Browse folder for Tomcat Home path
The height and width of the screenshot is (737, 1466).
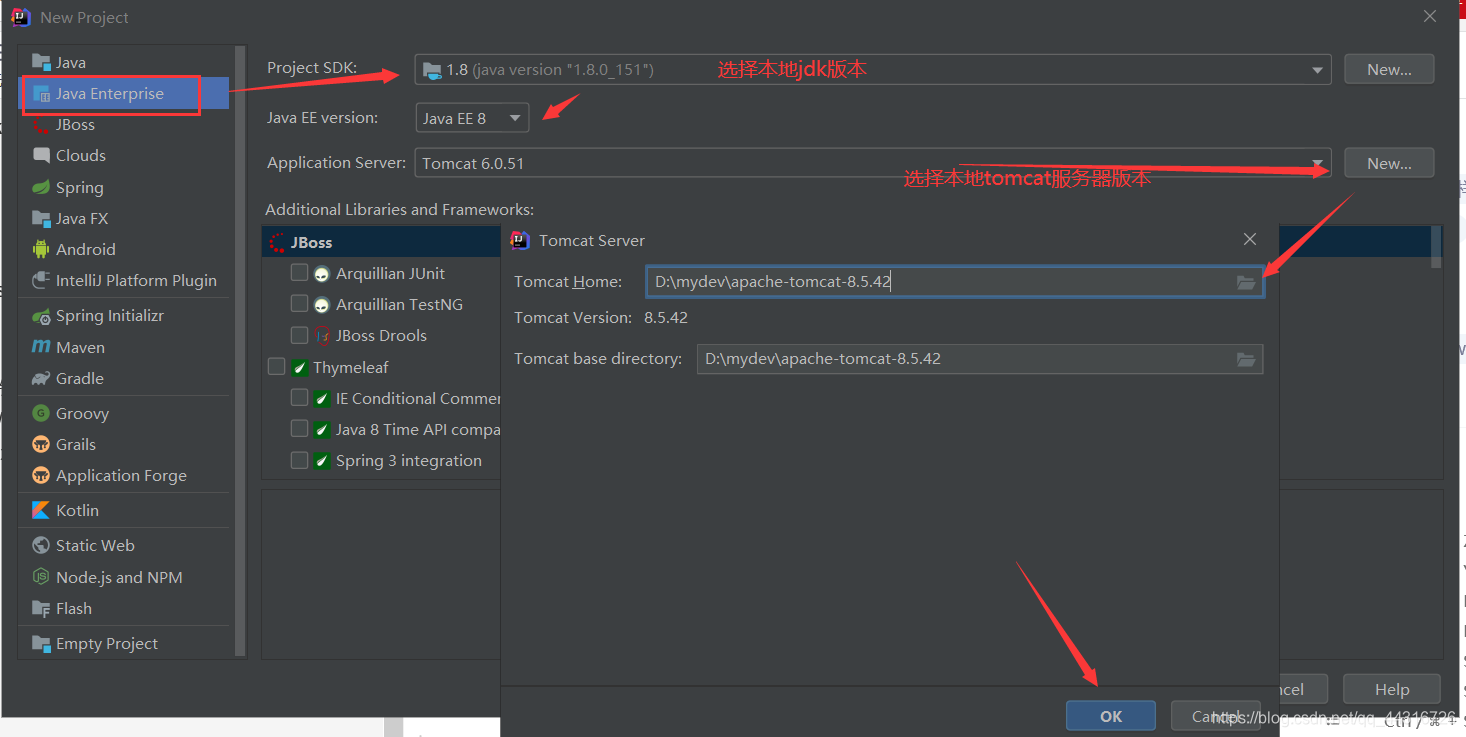point(1246,282)
